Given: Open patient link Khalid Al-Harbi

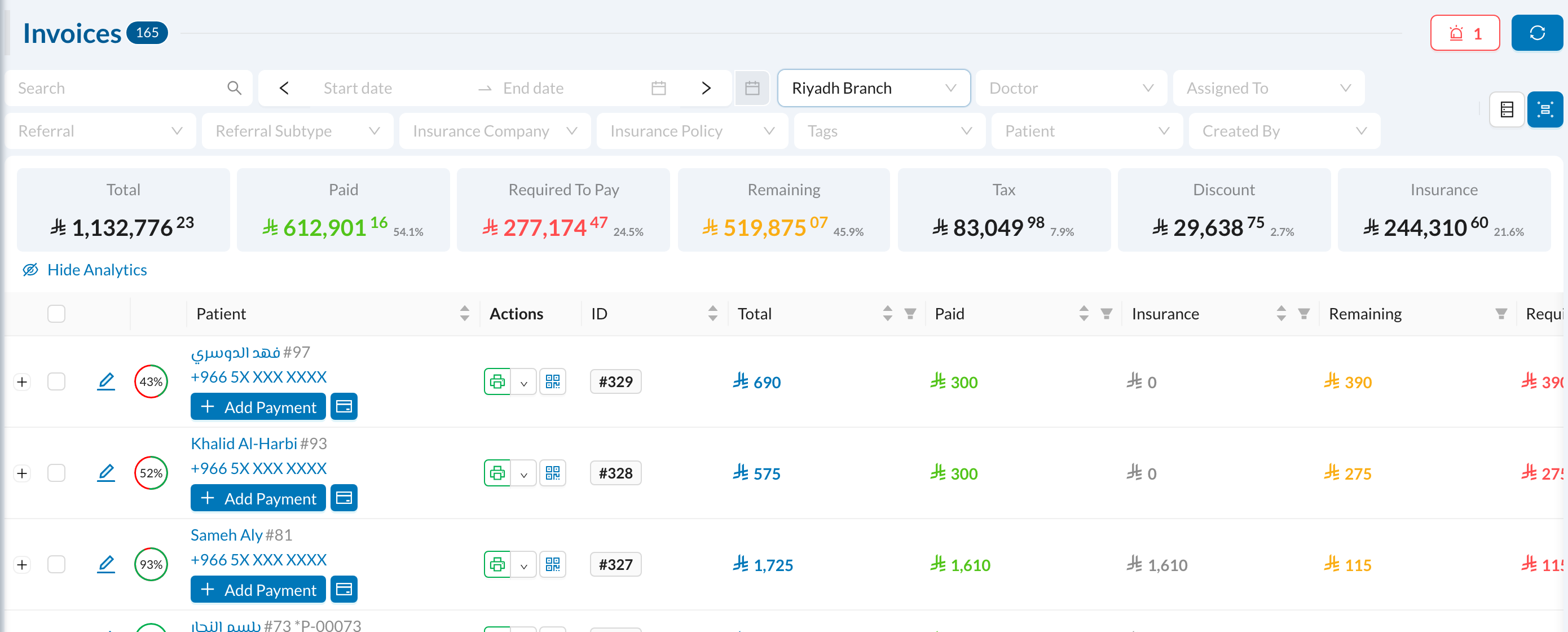Looking at the screenshot, I should tap(244, 444).
